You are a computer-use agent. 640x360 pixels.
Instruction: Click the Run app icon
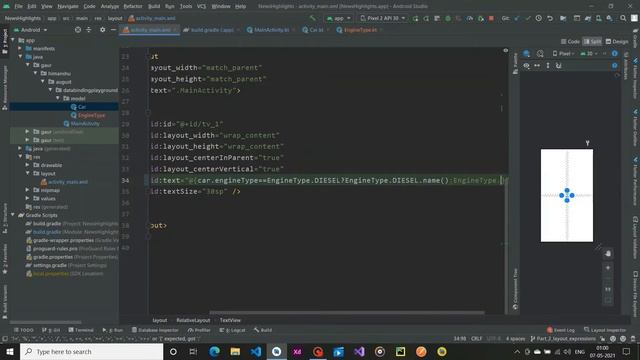tap(416, 18)
